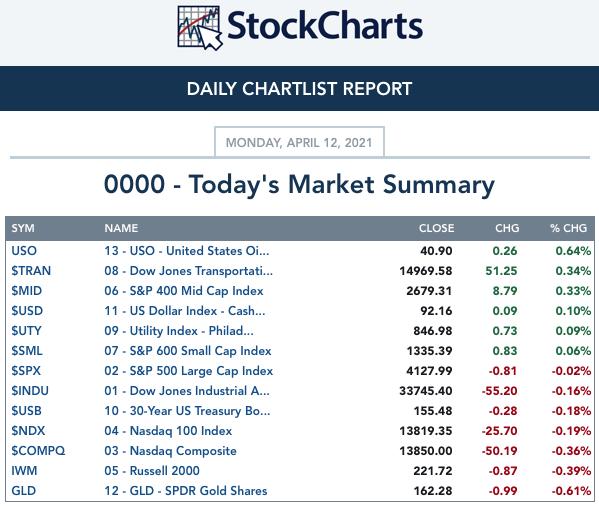Open Russell 2000 chart link
The width and height of the screenshot is (599, 506).
(152, 470)
